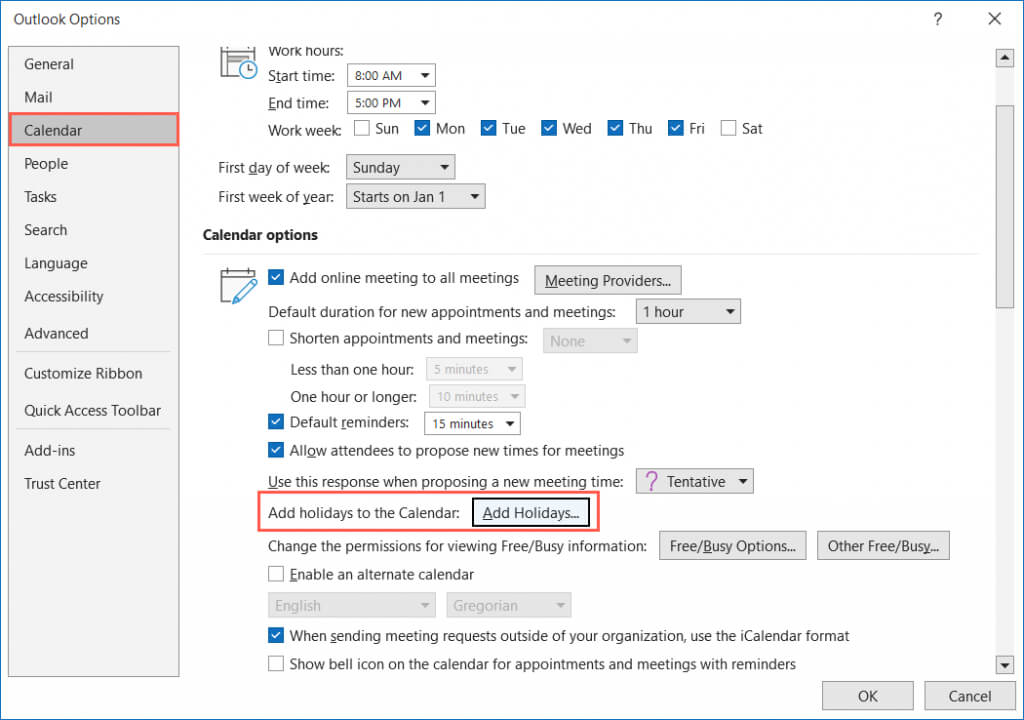The image size is (1024, 720).
Task: Click the Add Holidays button
Action: (530, 513)
